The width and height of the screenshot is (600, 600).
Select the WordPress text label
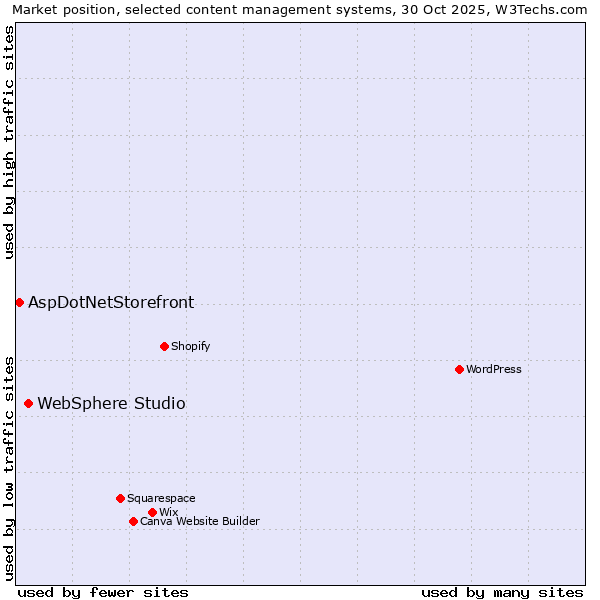[493, 369]
